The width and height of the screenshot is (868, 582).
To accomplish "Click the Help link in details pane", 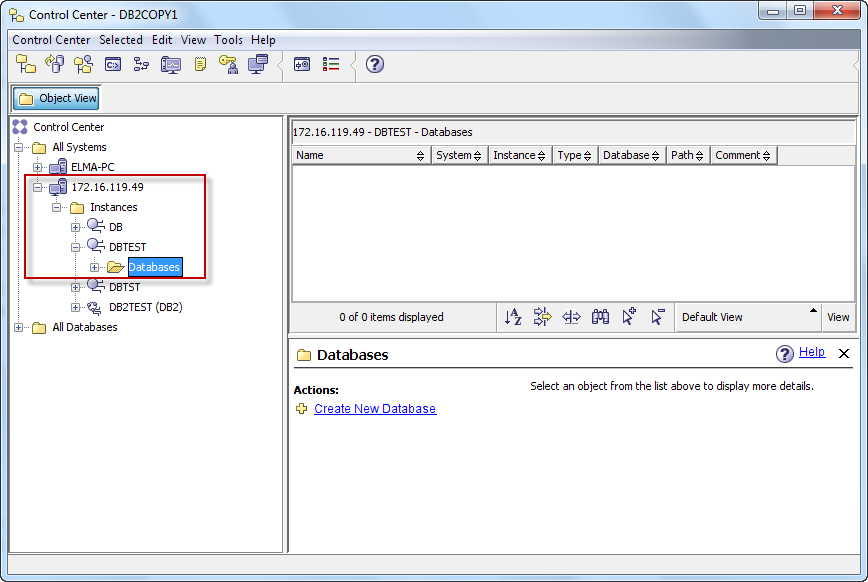I will tap(811, 352).
